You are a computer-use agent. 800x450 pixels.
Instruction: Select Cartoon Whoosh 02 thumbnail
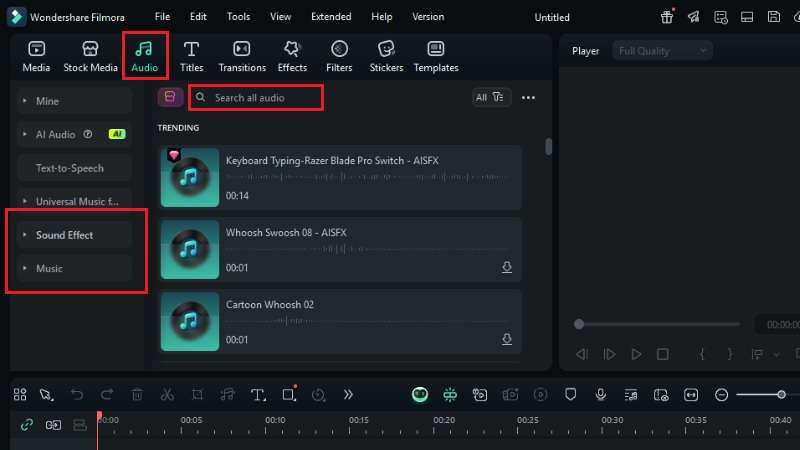(x=190, y=321)
